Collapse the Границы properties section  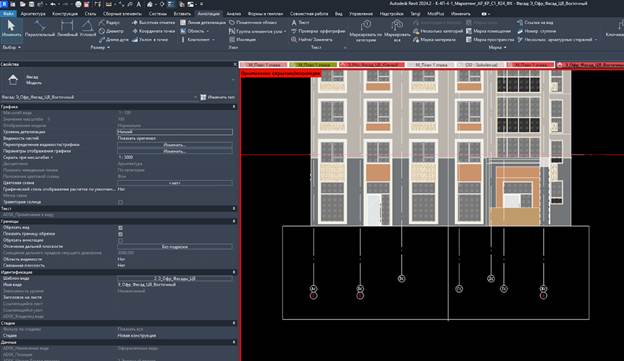234,221
